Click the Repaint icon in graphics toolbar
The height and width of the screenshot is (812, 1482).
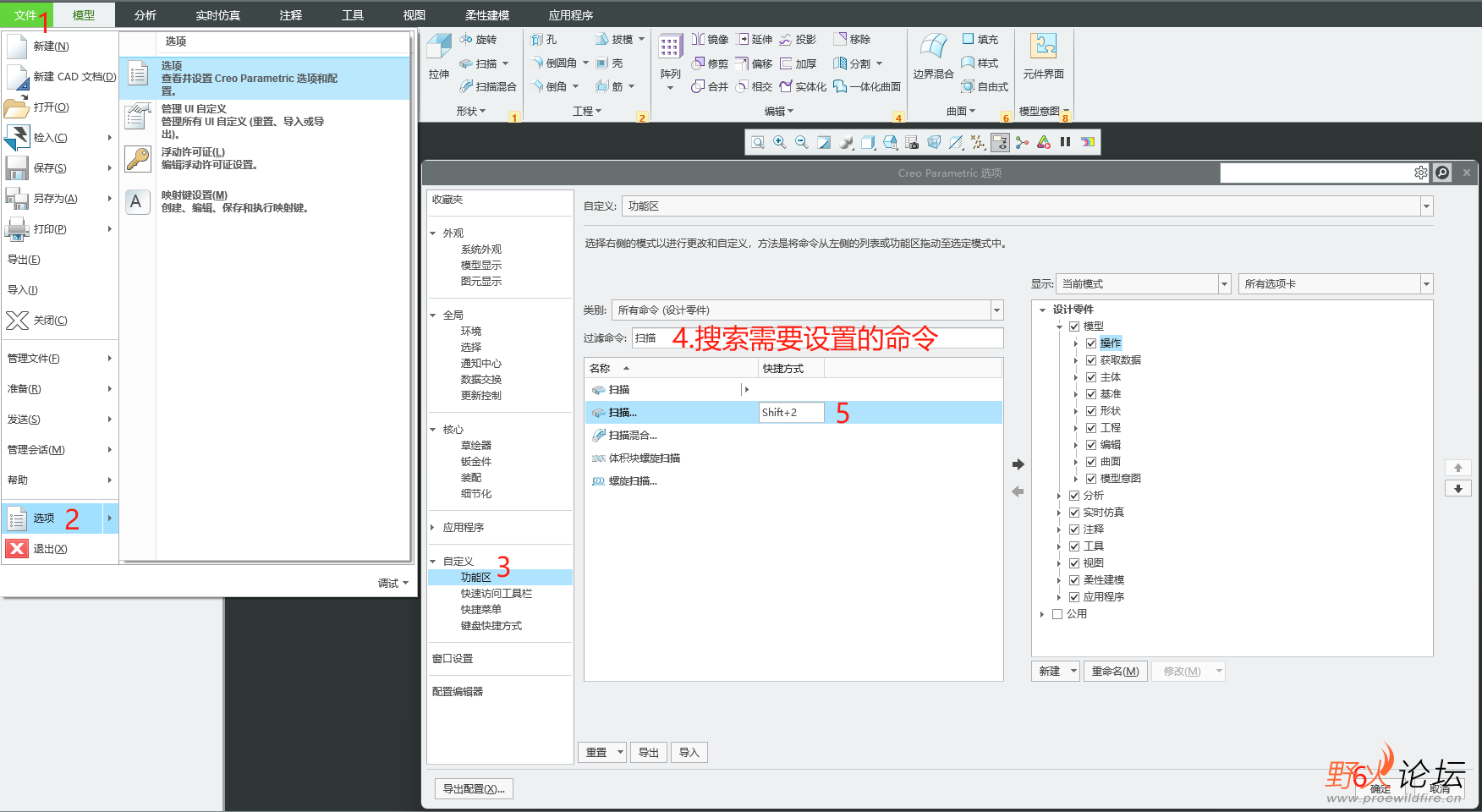point(824,142)
